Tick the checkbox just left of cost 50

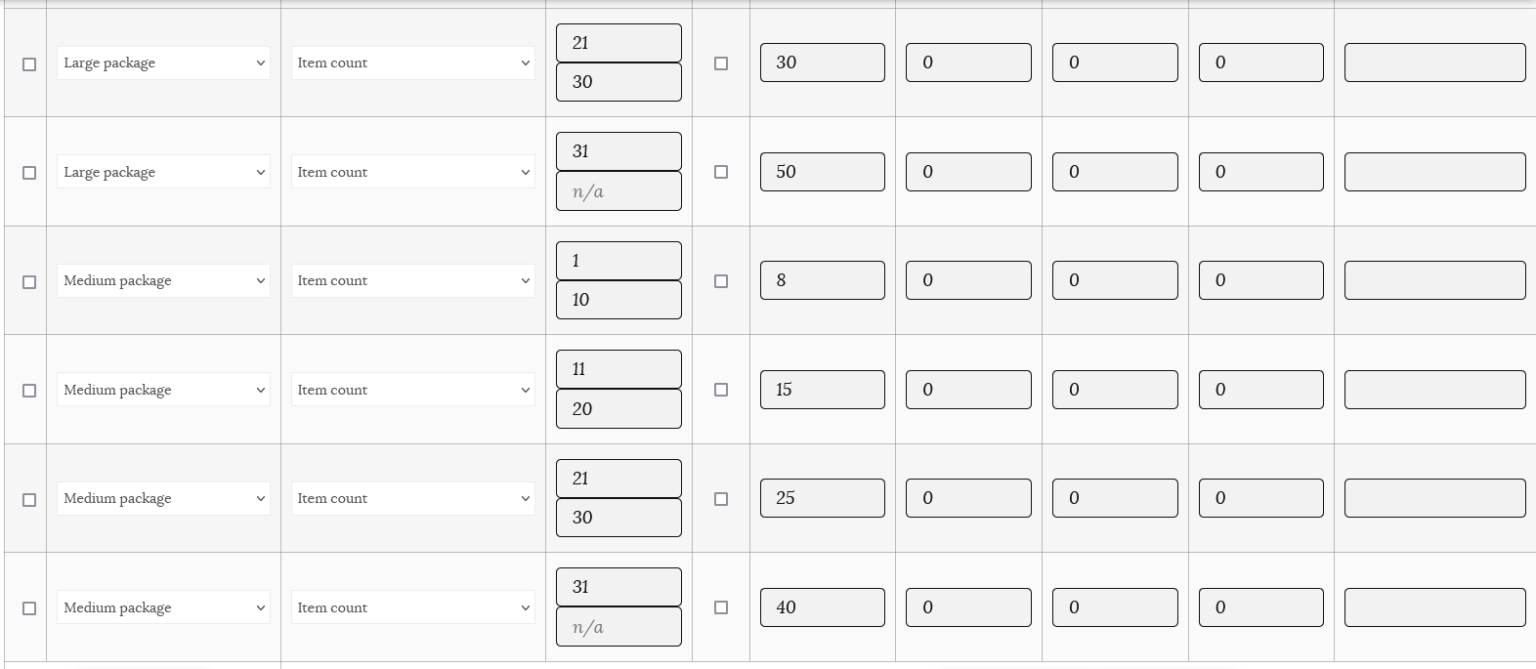click(x=720, y=172)
